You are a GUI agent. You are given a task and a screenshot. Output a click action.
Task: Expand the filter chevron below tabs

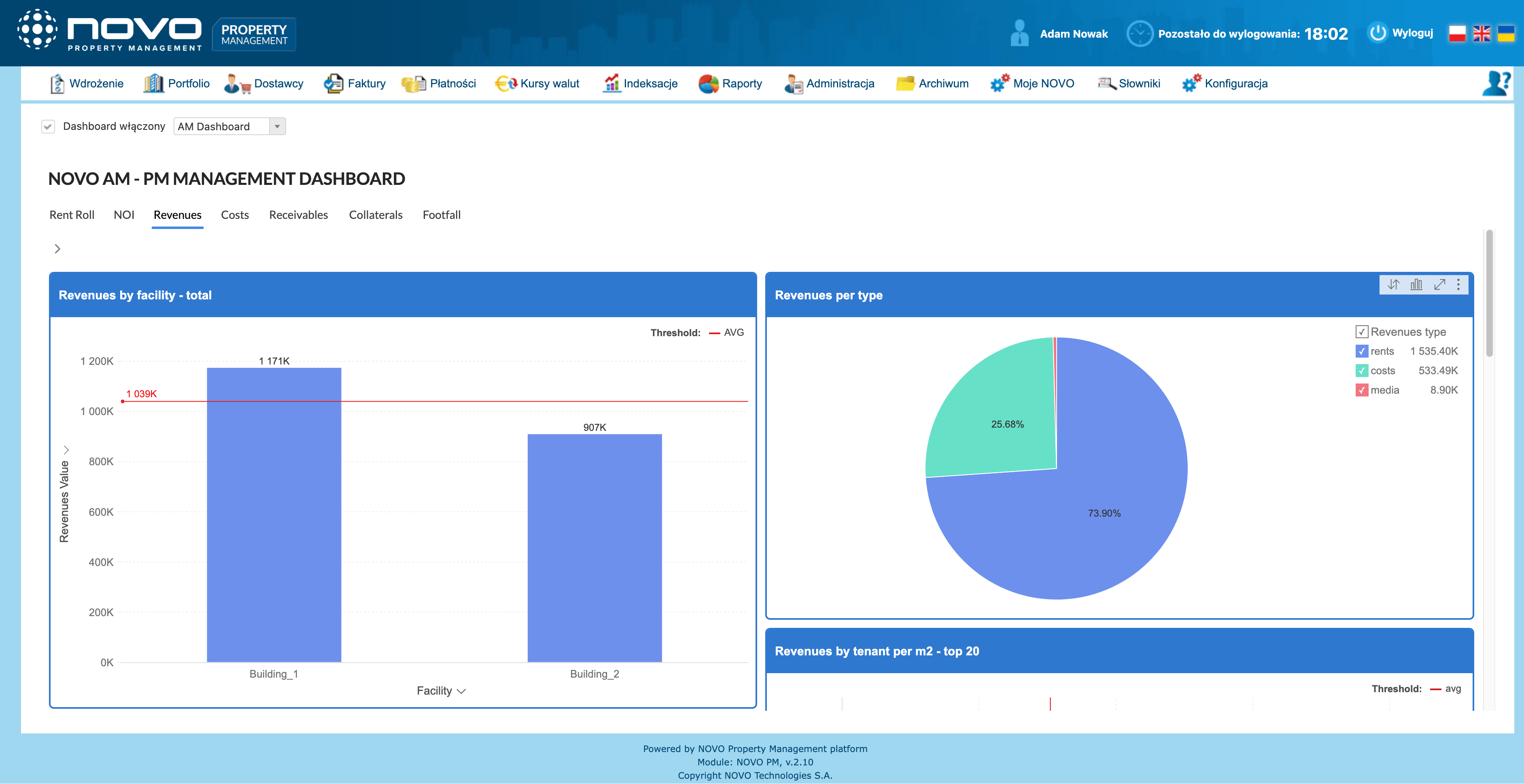[x=57, y=249]
